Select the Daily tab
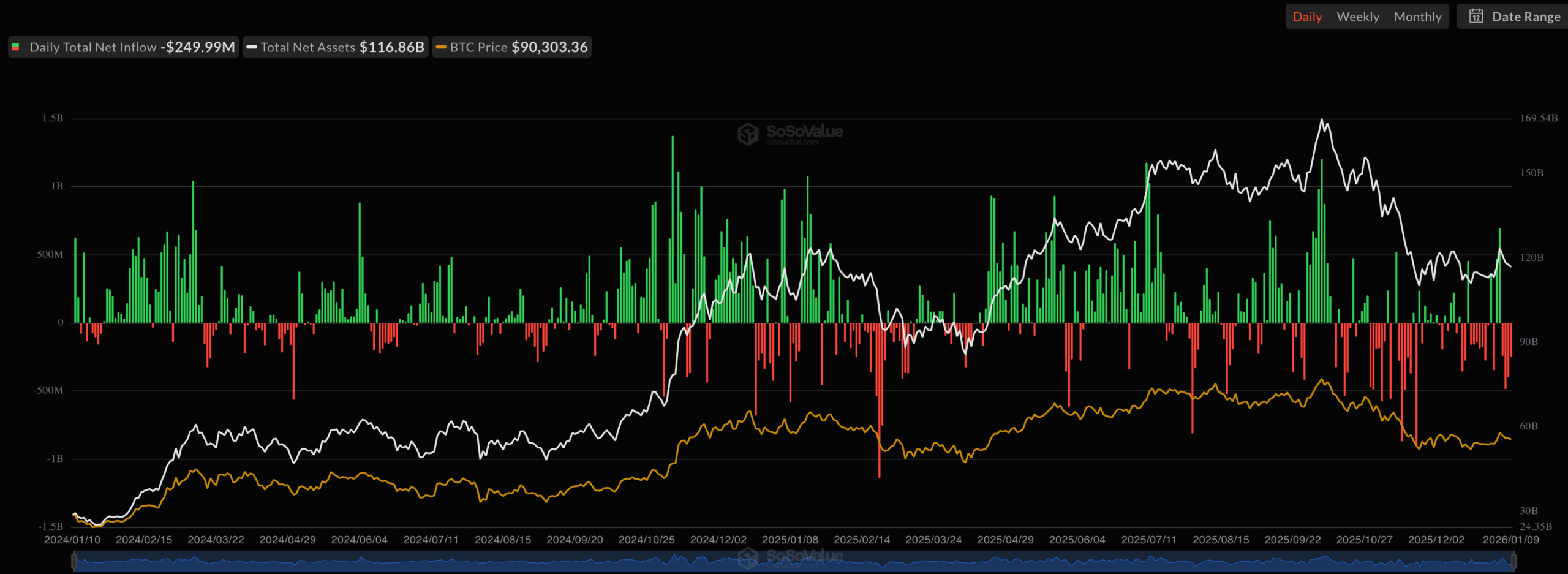The width and height of the screenshot is (1568, 574). coord(1308,17)
